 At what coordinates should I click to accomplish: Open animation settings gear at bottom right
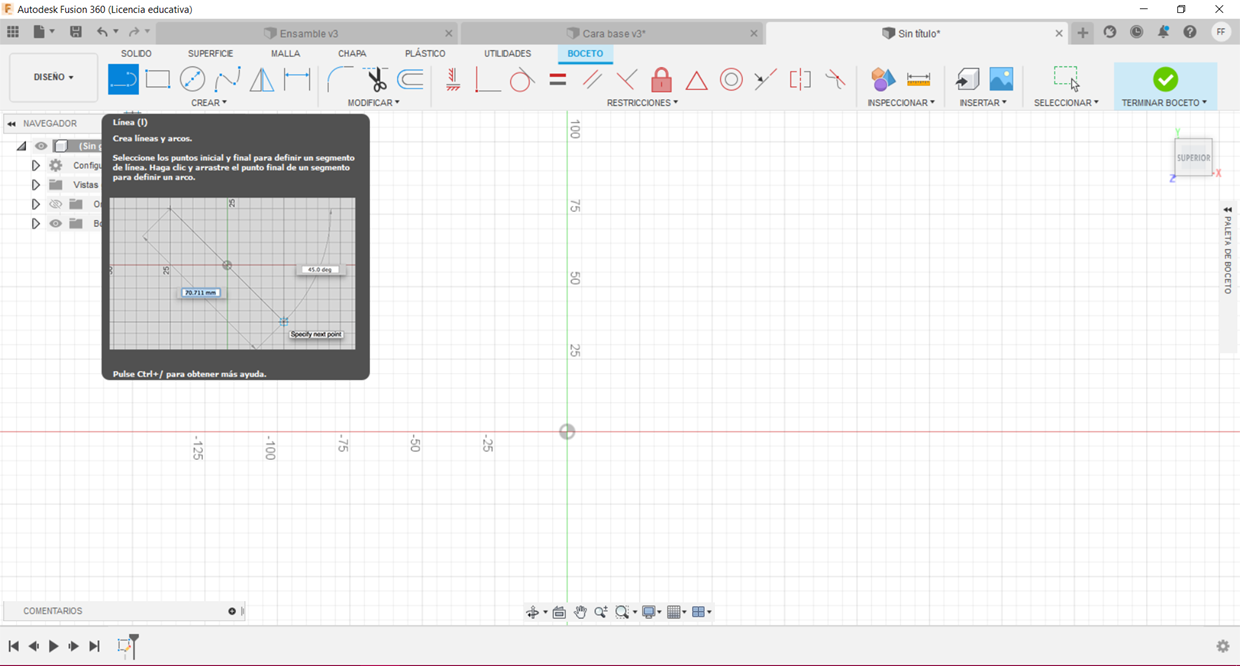coord(1222,646)
